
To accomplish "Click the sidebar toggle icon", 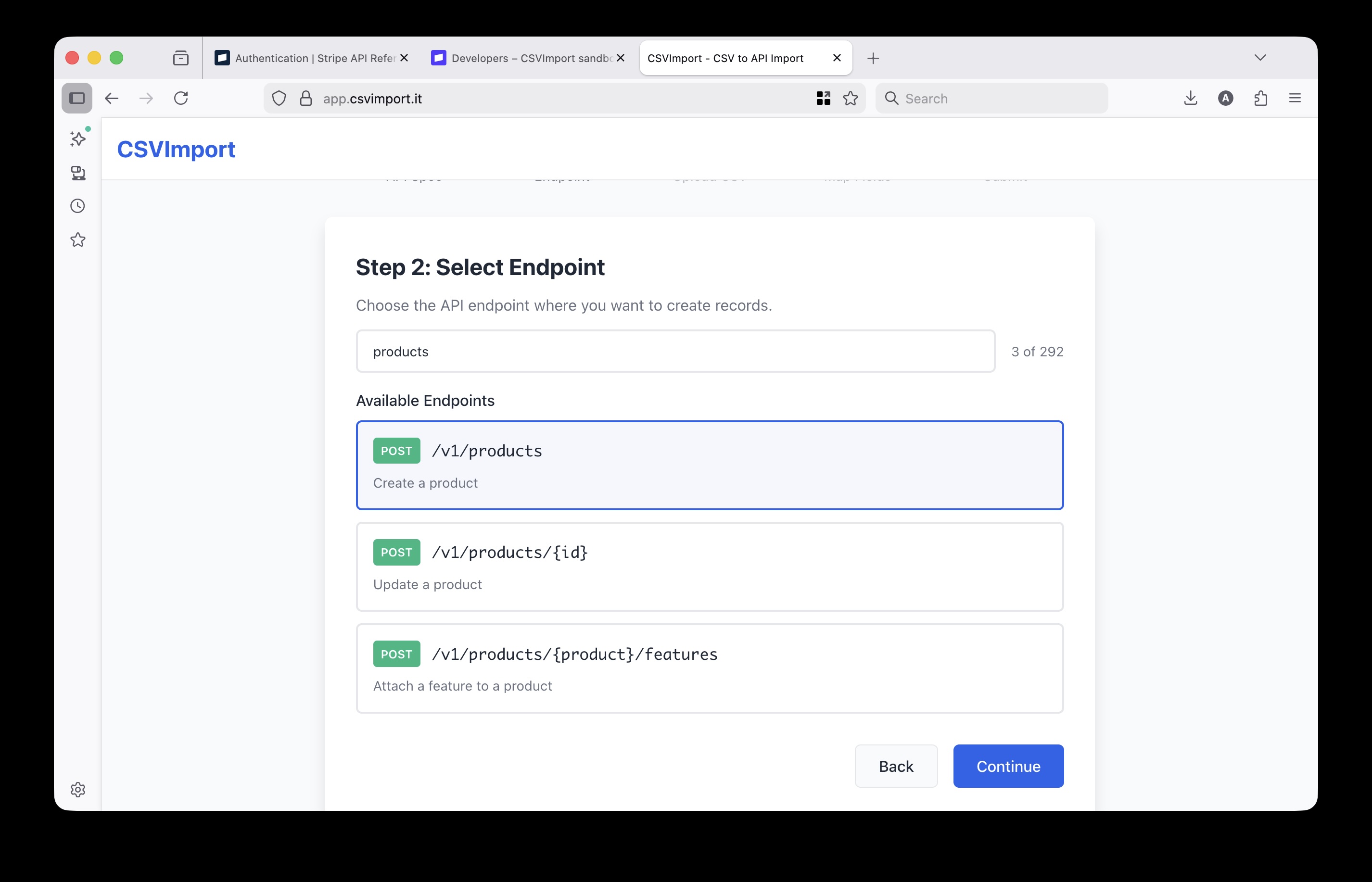I will point(77,98).
